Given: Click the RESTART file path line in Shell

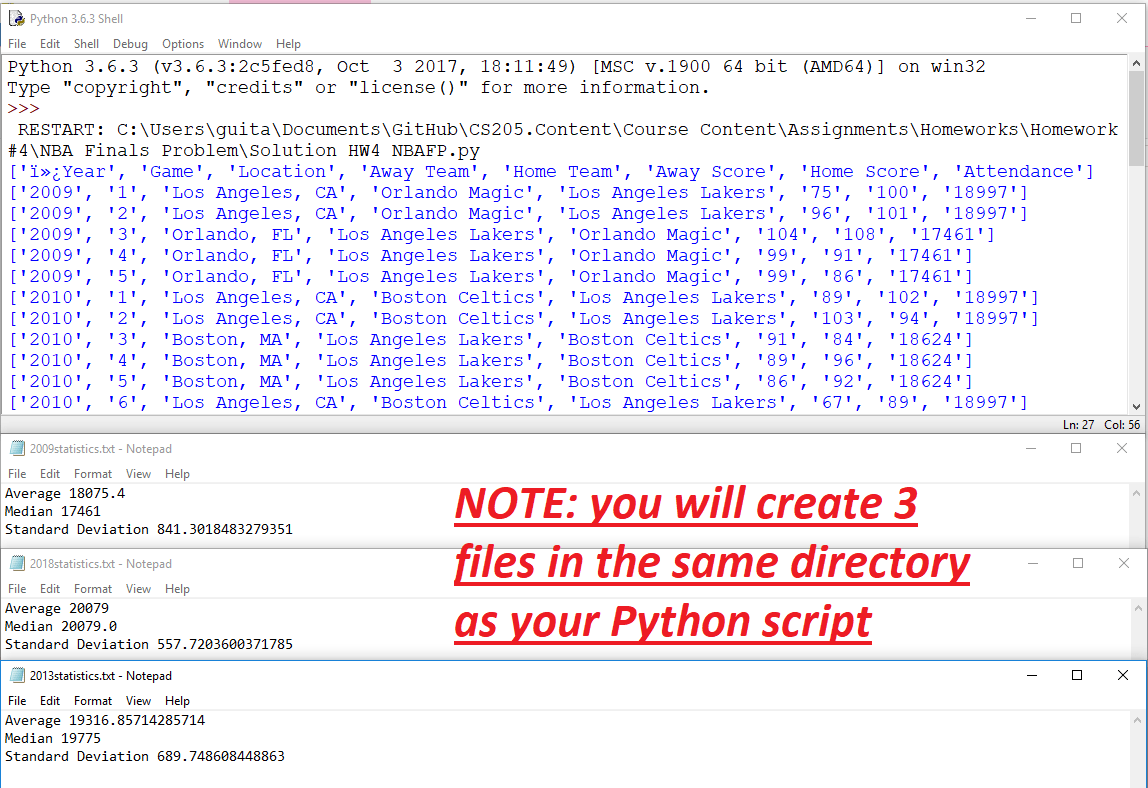Looking at the screenshot, I should (562, 140).
